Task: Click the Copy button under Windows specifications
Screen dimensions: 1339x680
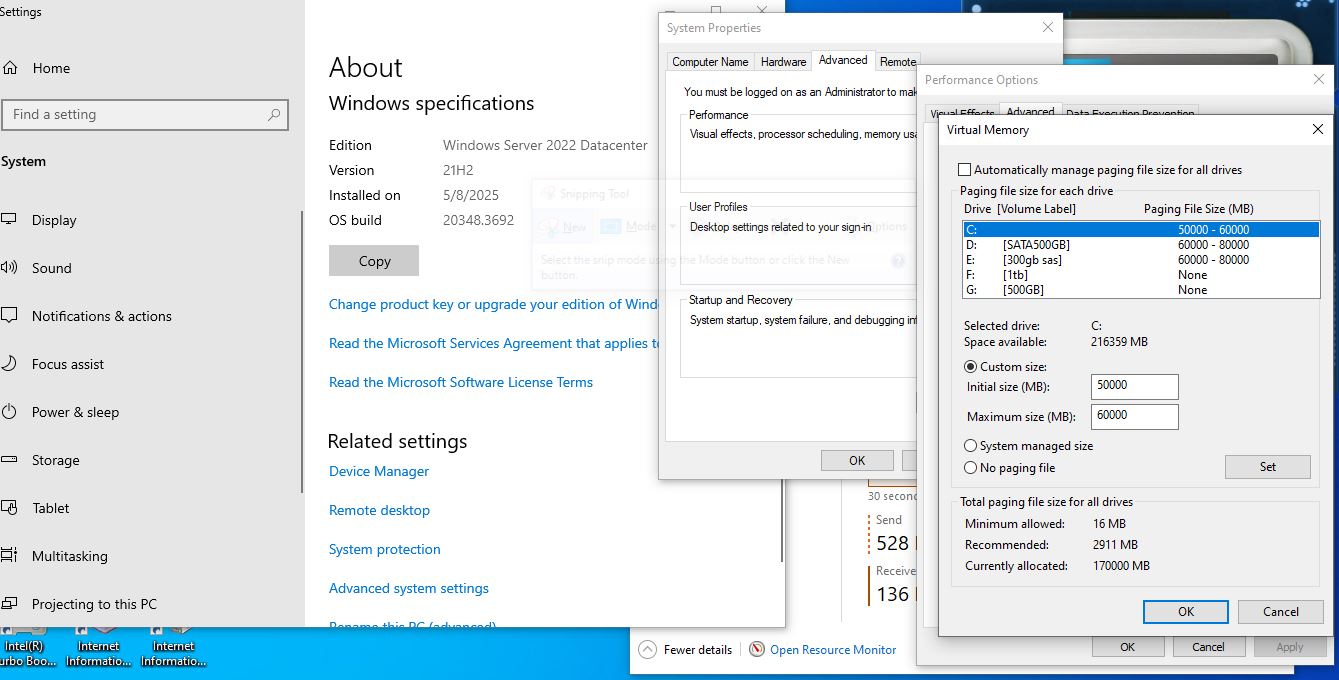Action: [x=374, y=261]
